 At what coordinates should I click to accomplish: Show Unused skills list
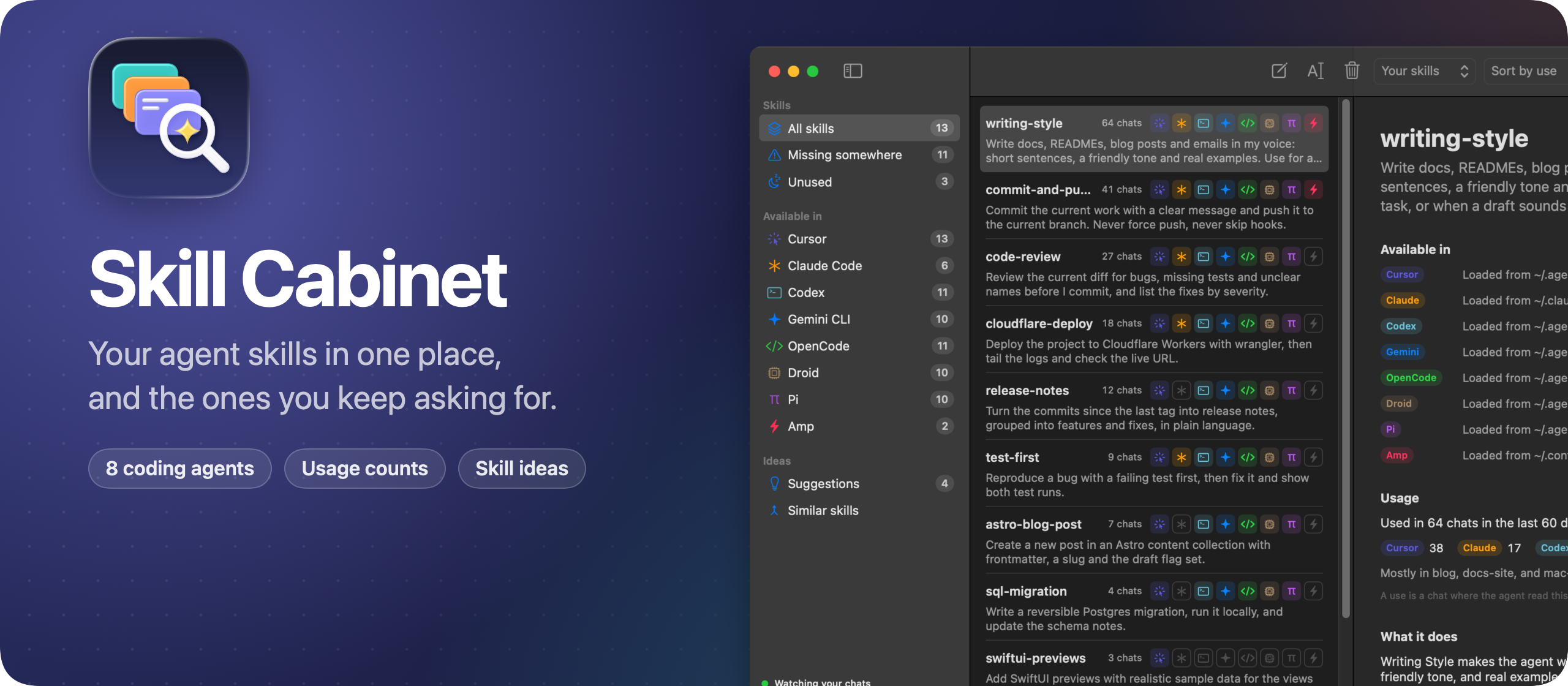click(x=859, y=182)
